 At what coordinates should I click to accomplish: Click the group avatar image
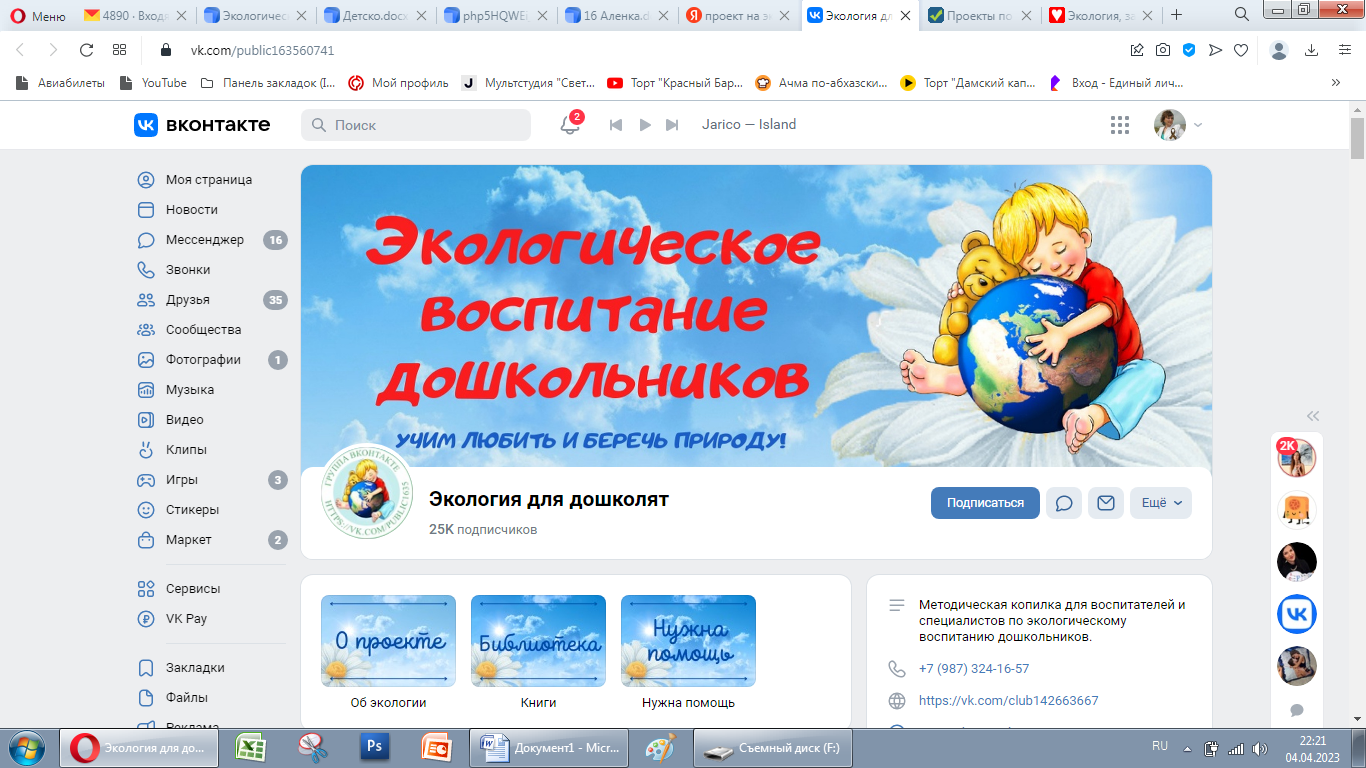(x=367, y=492)
